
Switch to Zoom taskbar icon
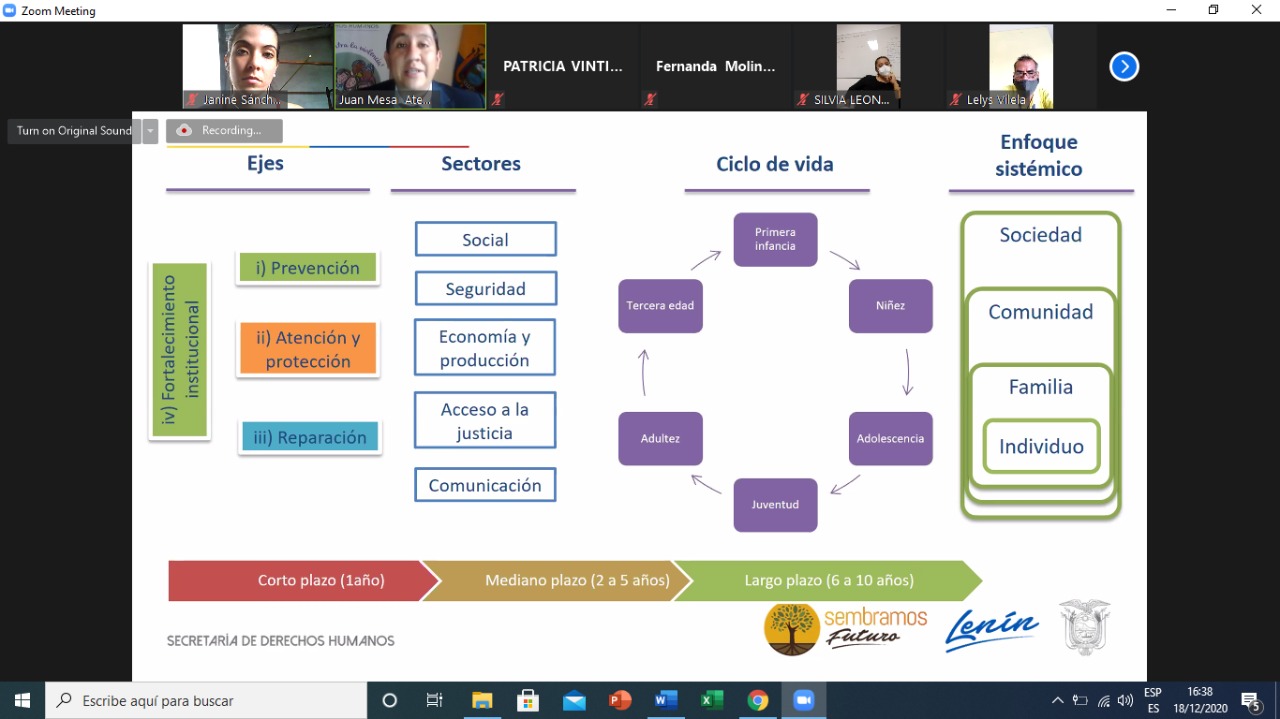(804, 700)
